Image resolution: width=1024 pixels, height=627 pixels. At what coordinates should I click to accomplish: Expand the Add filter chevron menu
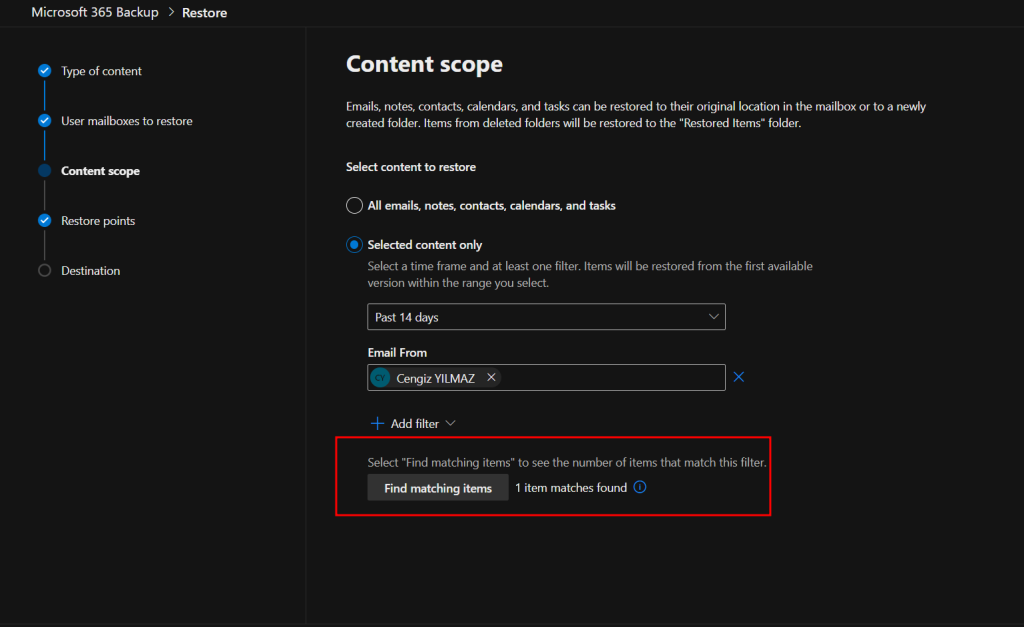[450, 424]
